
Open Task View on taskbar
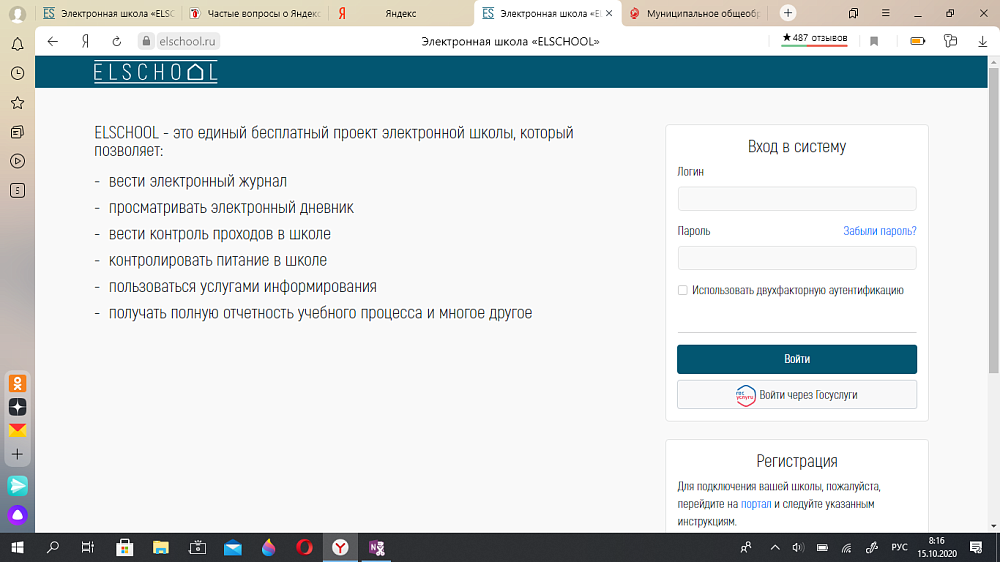tap(88, 547)
